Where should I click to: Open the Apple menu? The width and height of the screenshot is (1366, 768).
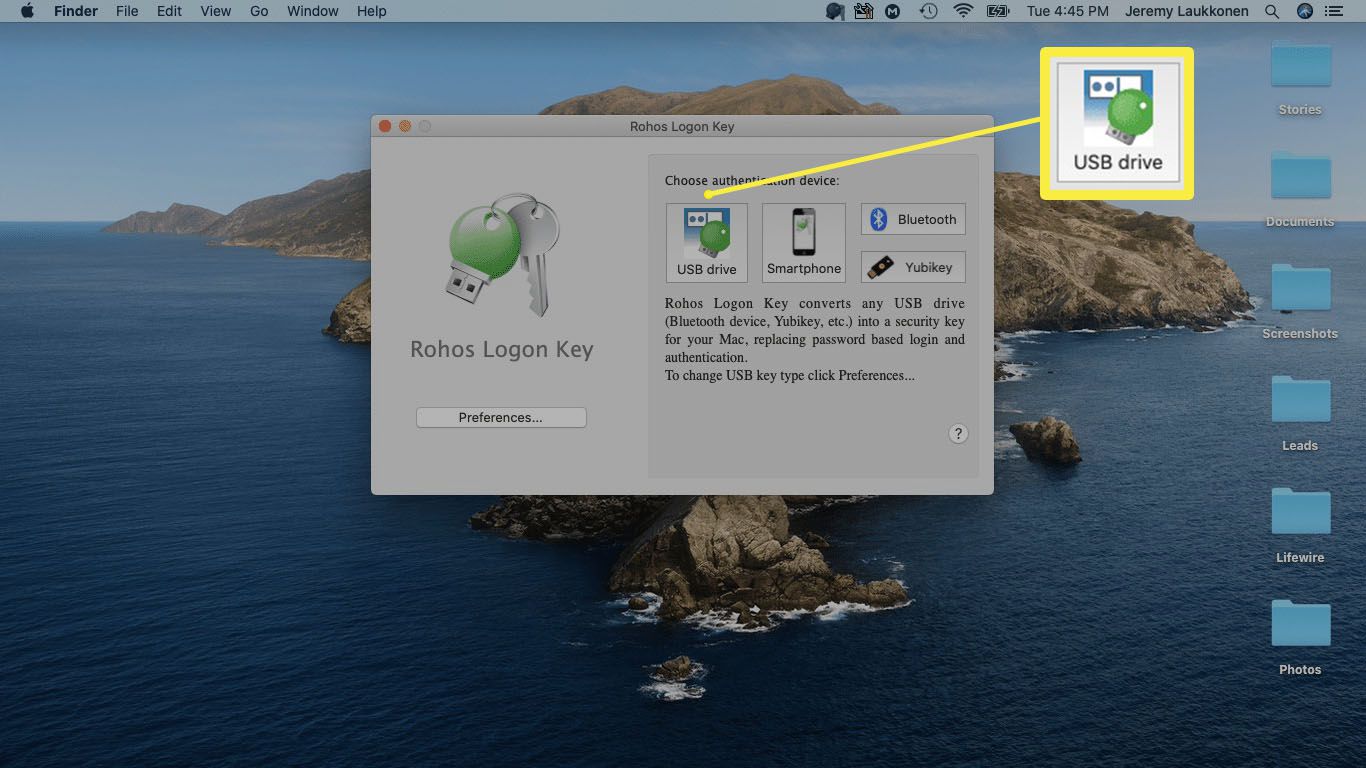coord(27,11)
